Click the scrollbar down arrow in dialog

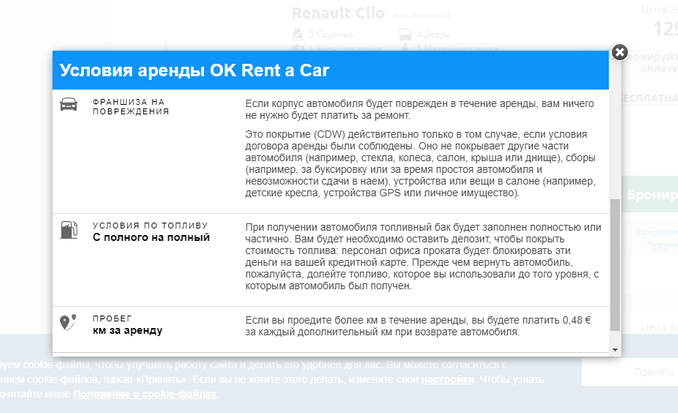(615, 349)
